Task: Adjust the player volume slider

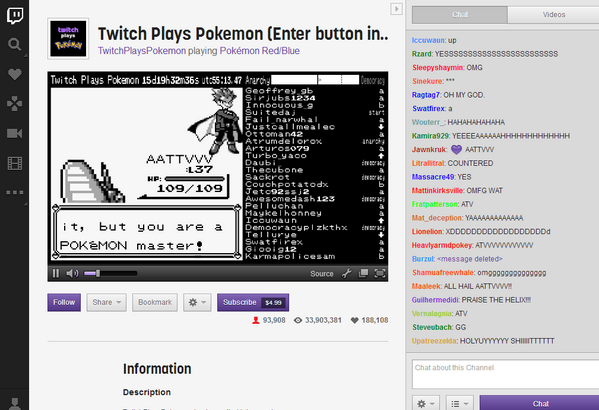Action: [x=110, y=273]
